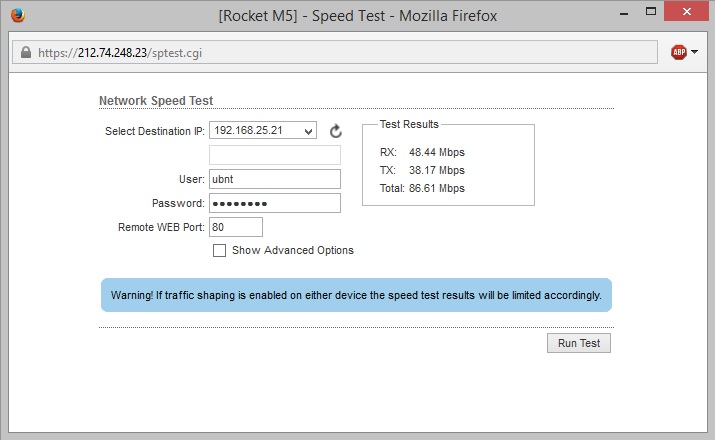Close the Speed Test window
715x440 pixels.
(687, 11)
